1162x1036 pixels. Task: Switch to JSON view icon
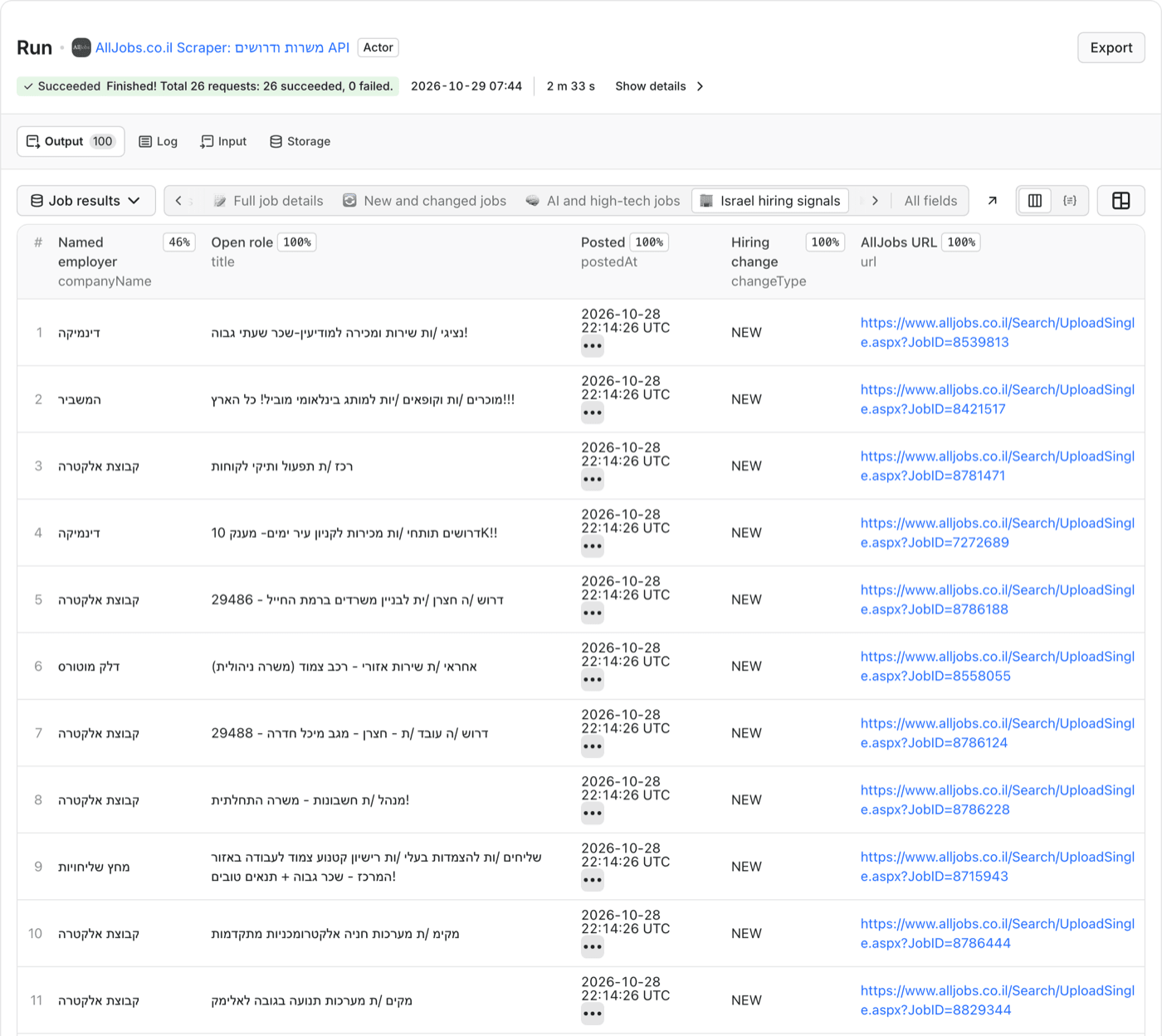click(x=1070, y=201)
